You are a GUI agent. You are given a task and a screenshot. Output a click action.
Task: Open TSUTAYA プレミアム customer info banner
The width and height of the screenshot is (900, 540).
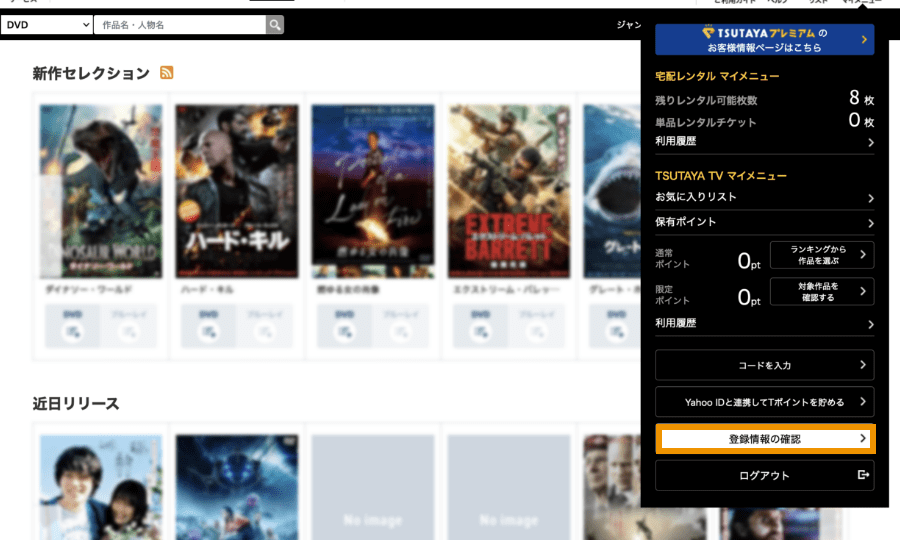(765, 40)
